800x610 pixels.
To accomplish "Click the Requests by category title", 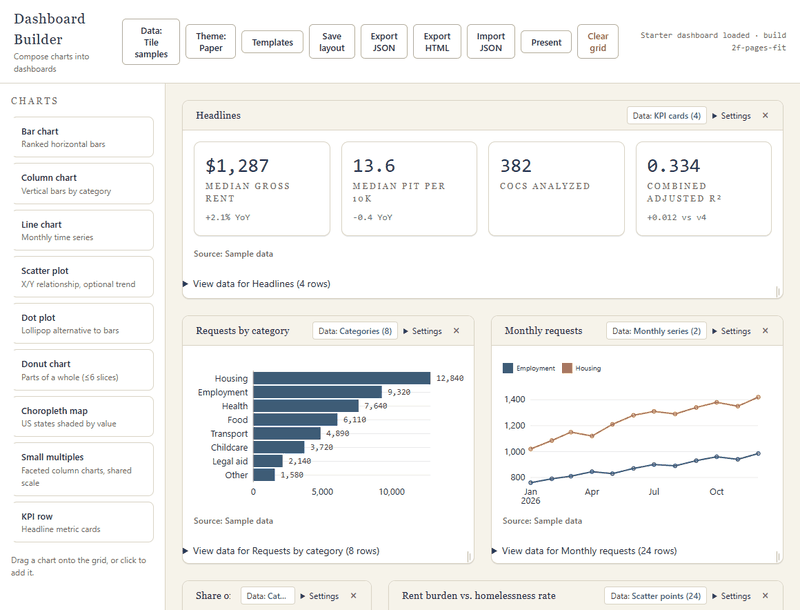I will pyautogui.click(x=242, y=331).
